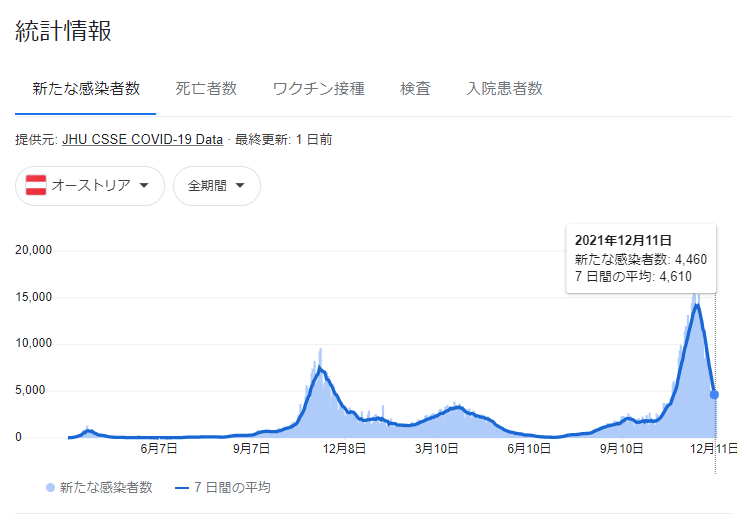Switch to the 検査 tab
The image size is (747, 522).
coord(415,89)
